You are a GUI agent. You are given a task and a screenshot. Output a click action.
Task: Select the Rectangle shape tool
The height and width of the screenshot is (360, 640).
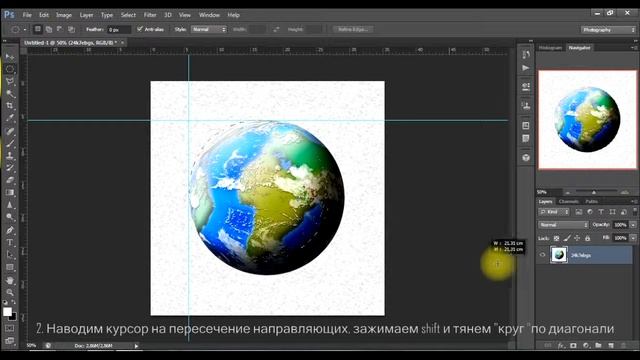(10, 267)
